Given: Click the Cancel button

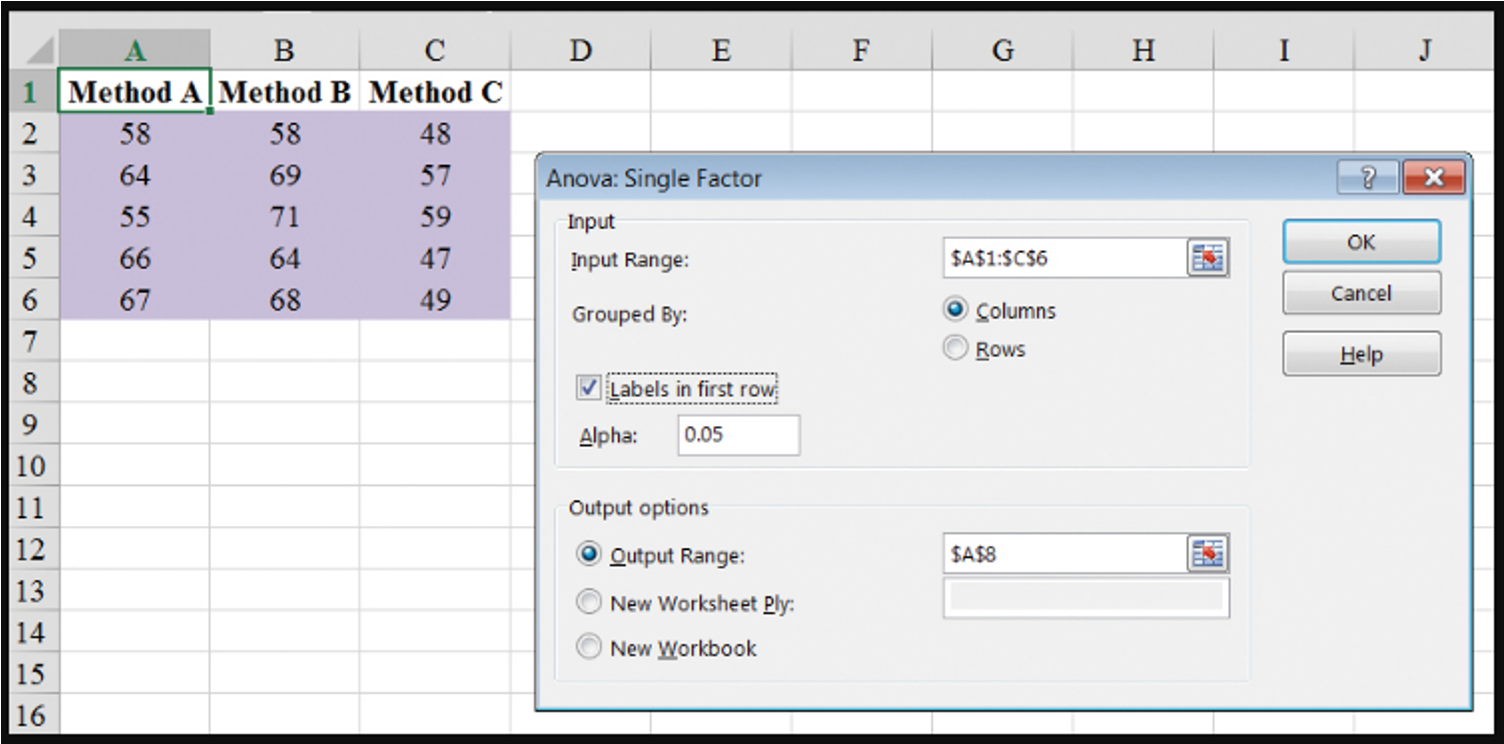Looking at the screenshot, I should click(1361, 292).
